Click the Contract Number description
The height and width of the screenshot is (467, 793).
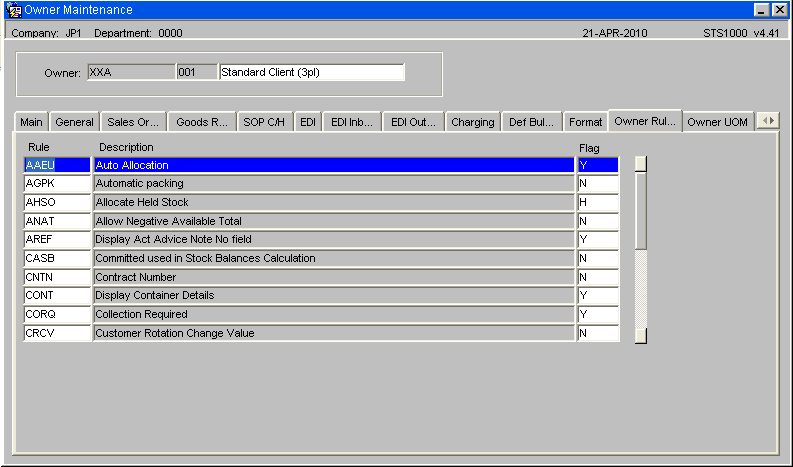(334, 277)
